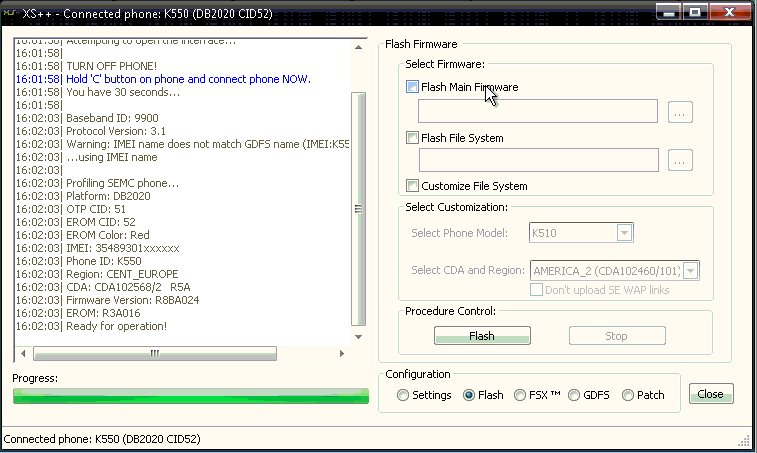
Task: Click the window resize grip icon
Action: pyautogui.click(x=743, y=440)
